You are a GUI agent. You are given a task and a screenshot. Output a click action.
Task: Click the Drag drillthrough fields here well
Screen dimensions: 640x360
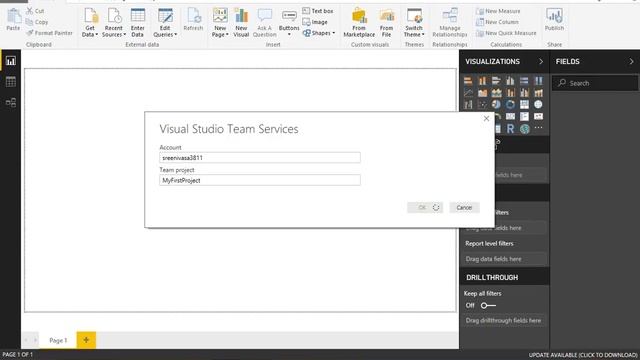[505, 320]
